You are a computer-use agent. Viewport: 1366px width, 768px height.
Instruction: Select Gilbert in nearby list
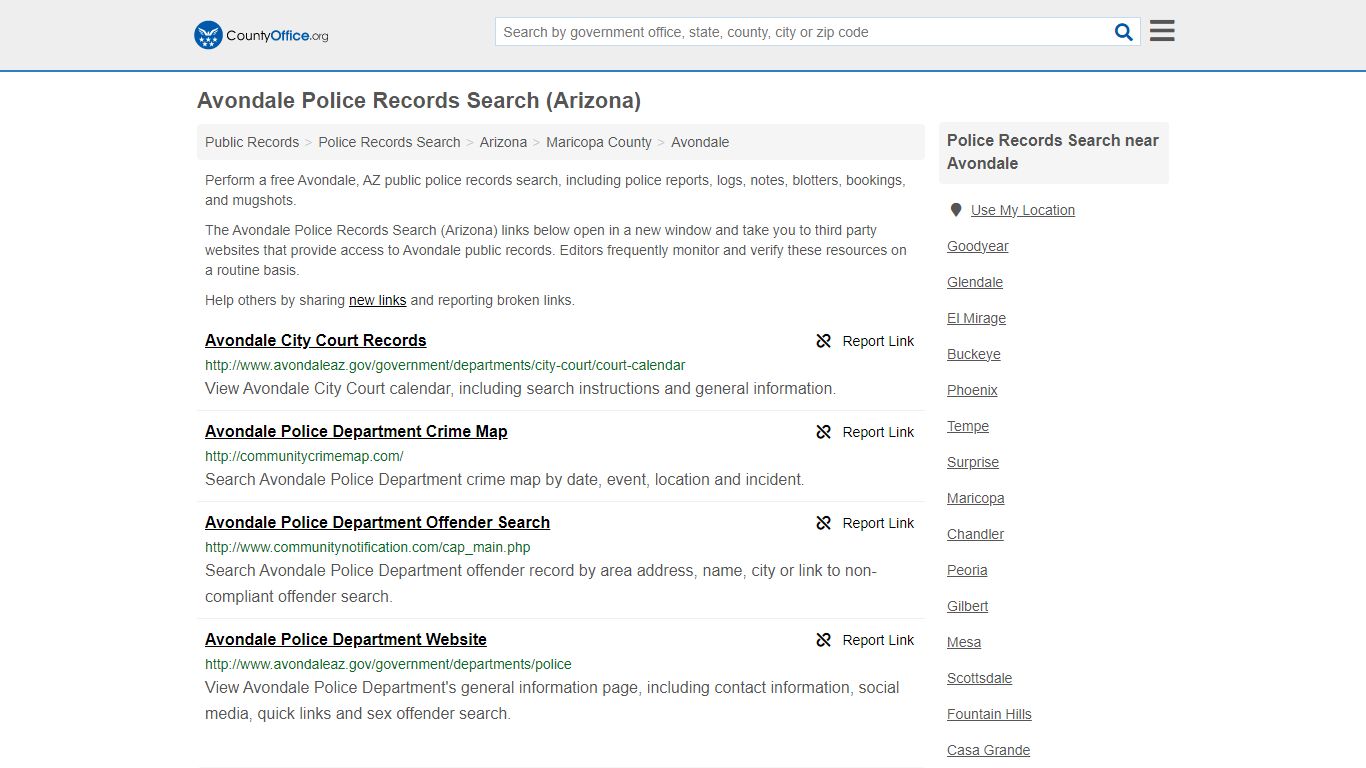coord(968,606)
